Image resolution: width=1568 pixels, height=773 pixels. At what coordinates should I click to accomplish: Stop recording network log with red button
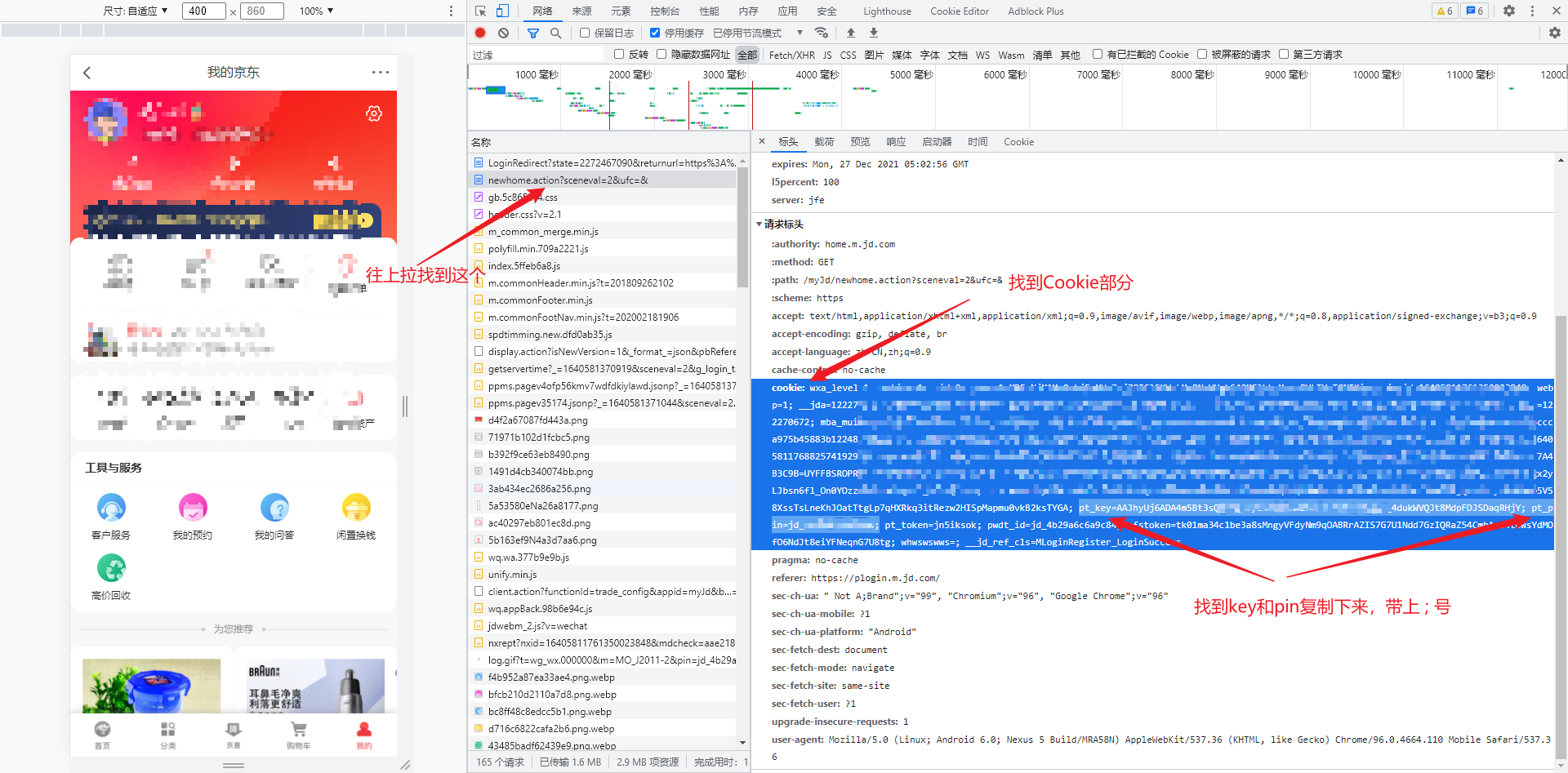coord(480,33)
